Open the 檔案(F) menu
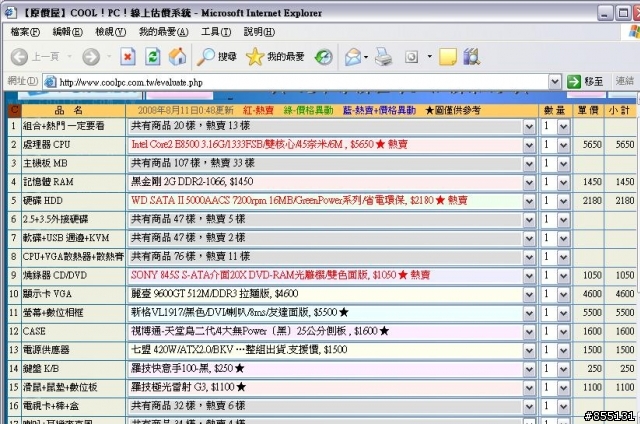 tap(25, 32)
